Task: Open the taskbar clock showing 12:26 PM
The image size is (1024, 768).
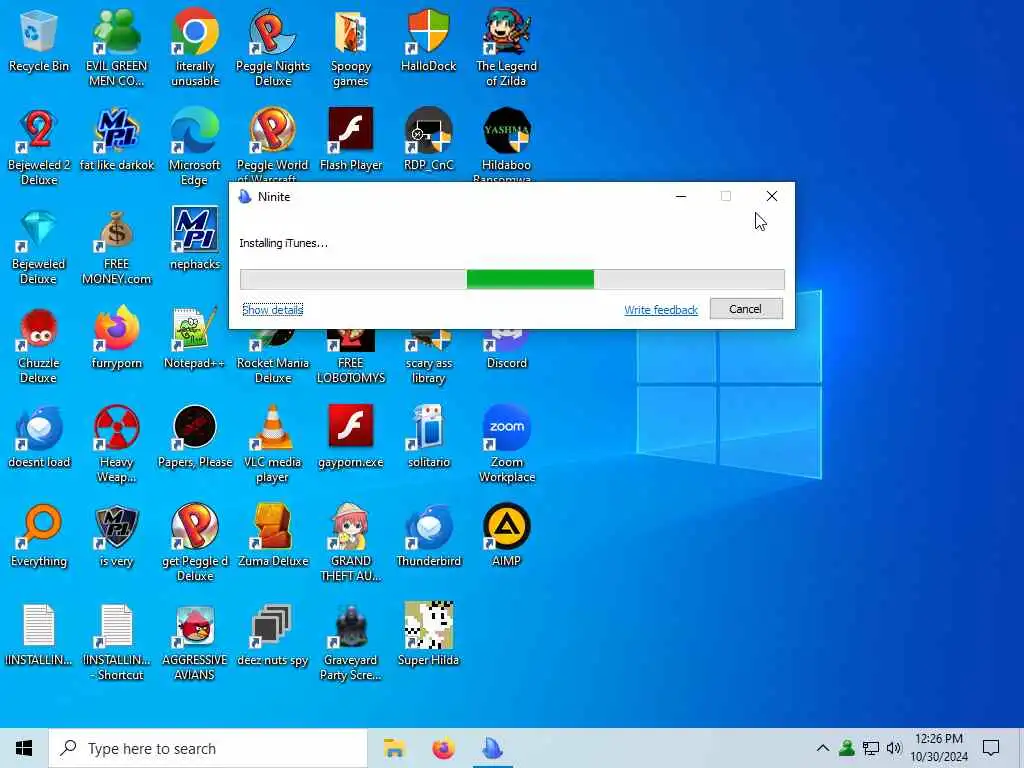Action: pyautogui.click(x=938, y=748)
